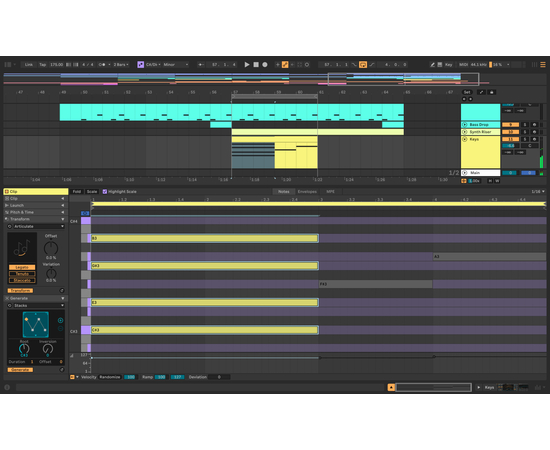Open the C#/Db root note dropdown

153,65
